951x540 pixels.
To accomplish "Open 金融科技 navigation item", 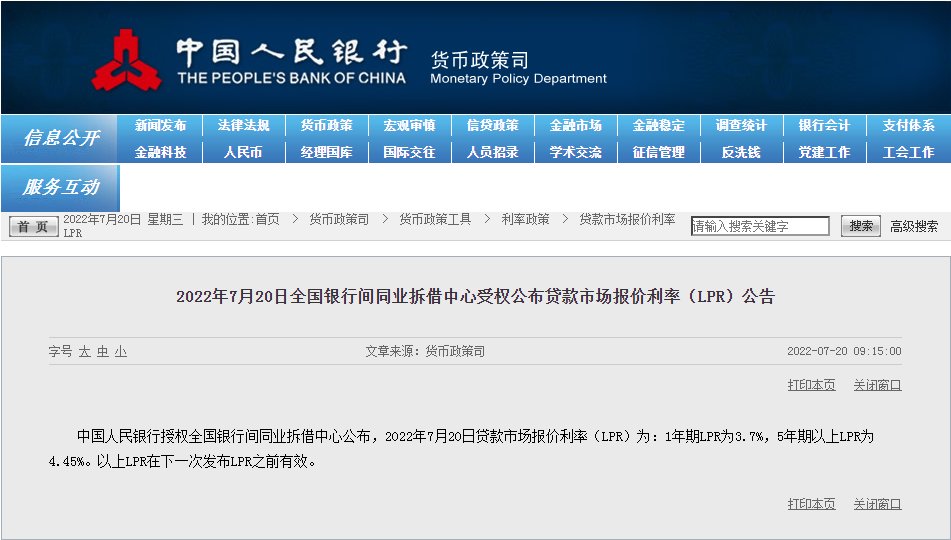I will 160,152.
